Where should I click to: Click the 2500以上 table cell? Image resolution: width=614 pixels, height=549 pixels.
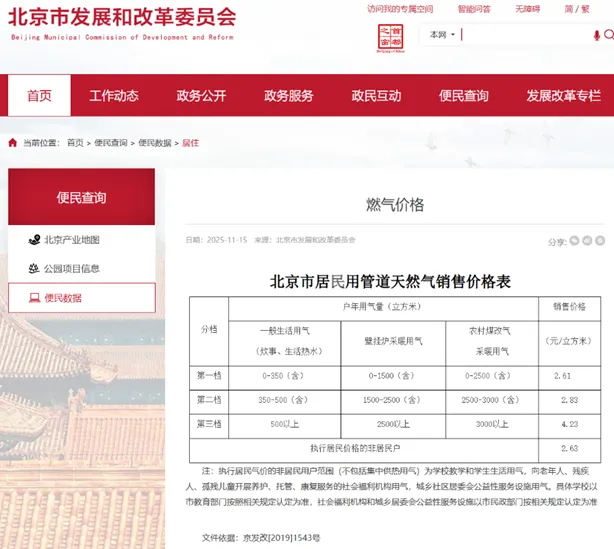pos(393,424)
